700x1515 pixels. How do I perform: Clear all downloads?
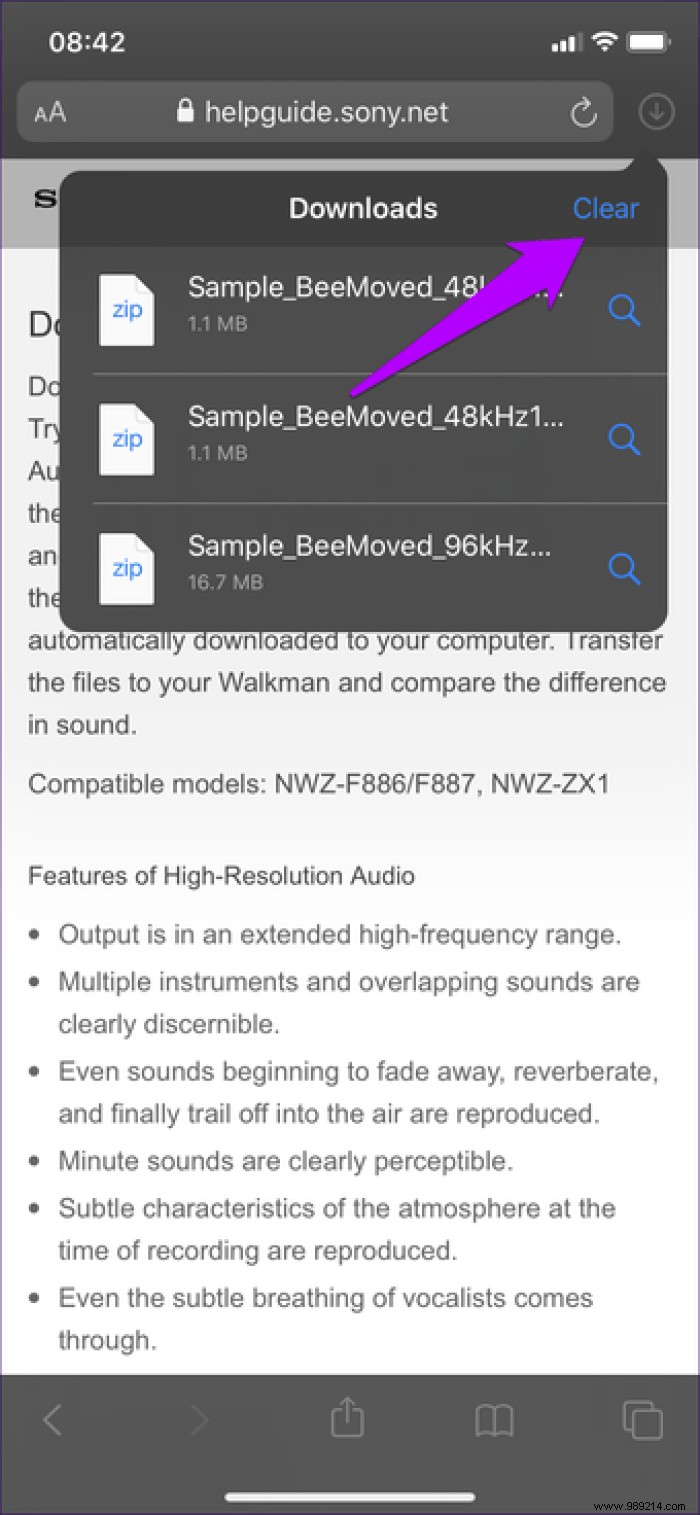[x=605, y=208]
